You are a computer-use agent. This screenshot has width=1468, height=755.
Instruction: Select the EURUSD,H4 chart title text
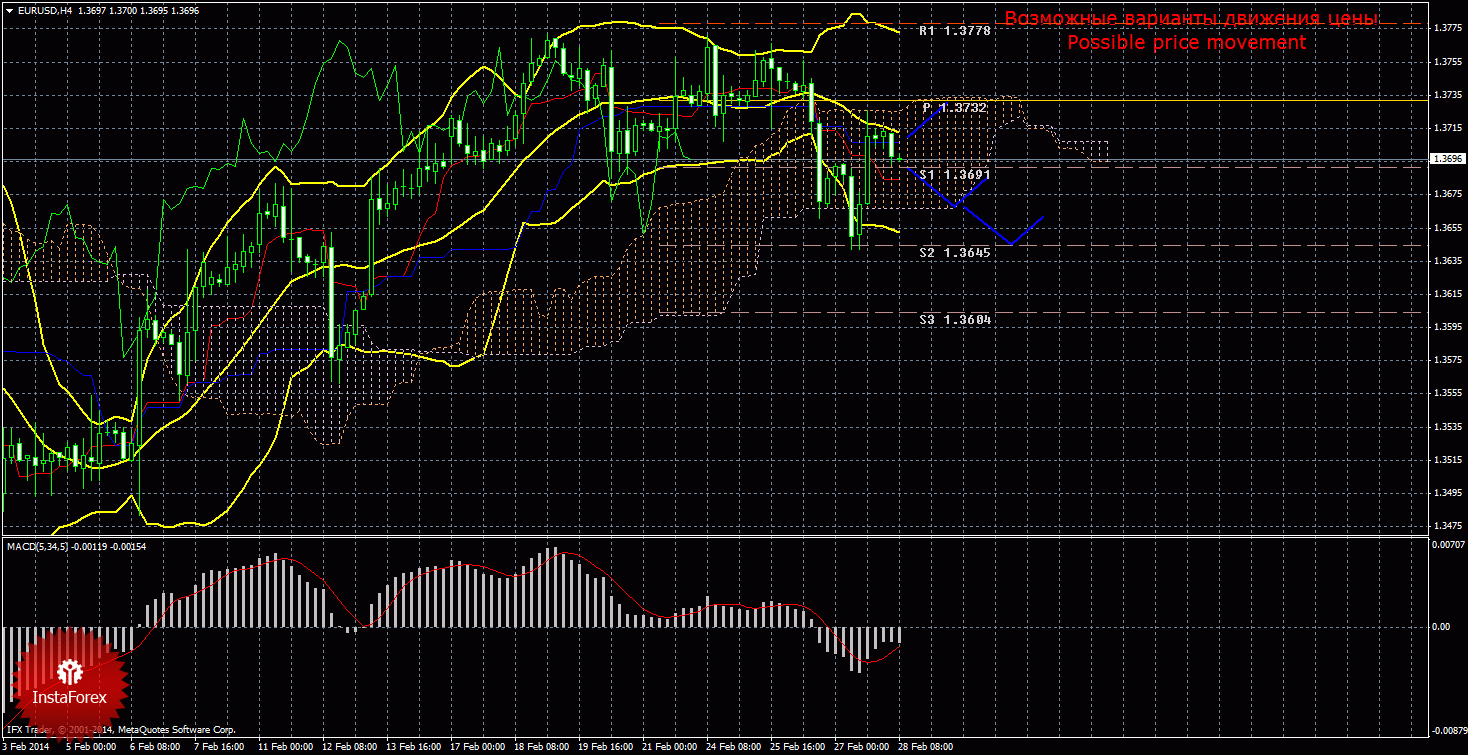point(44,10)
